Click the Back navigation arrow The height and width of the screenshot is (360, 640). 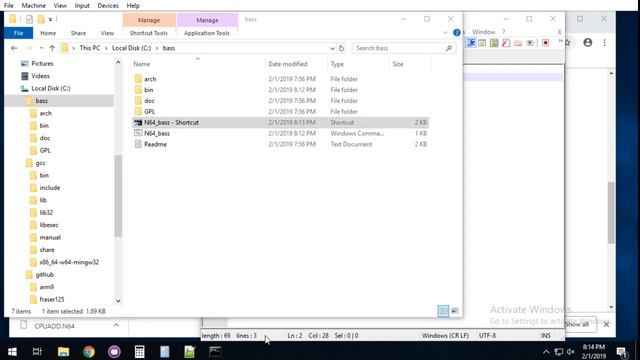pyautogui.click(x=14, y=48)
